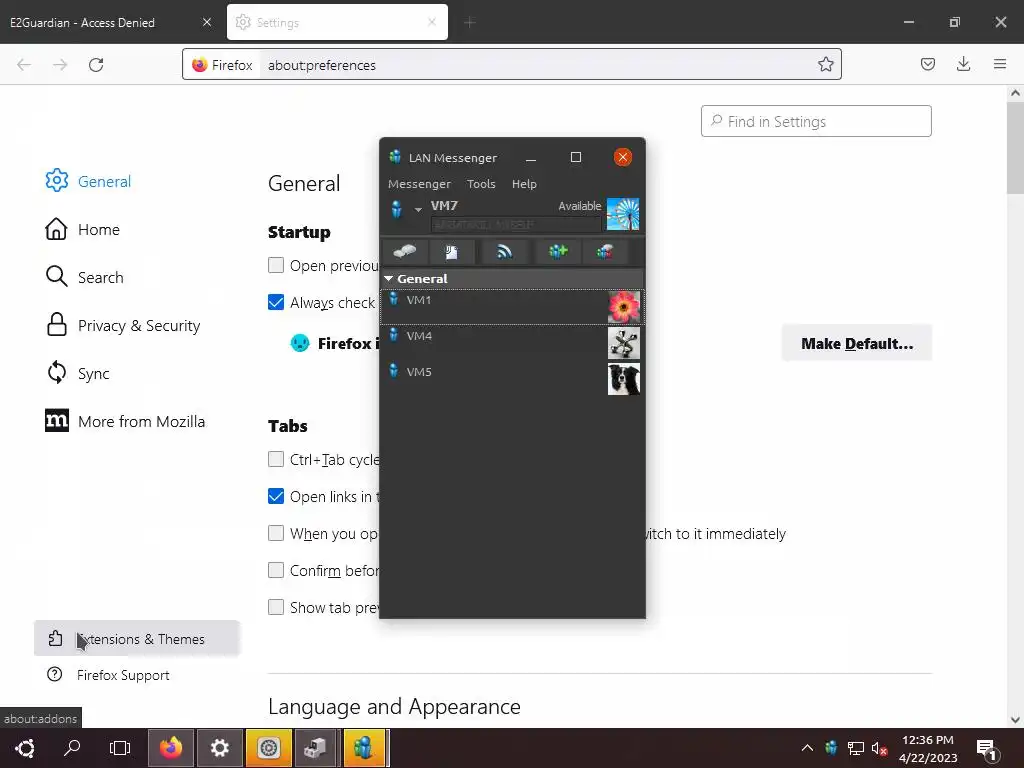
Task: Click the VM1 flower avatar thumbnail
Action: 624,307
